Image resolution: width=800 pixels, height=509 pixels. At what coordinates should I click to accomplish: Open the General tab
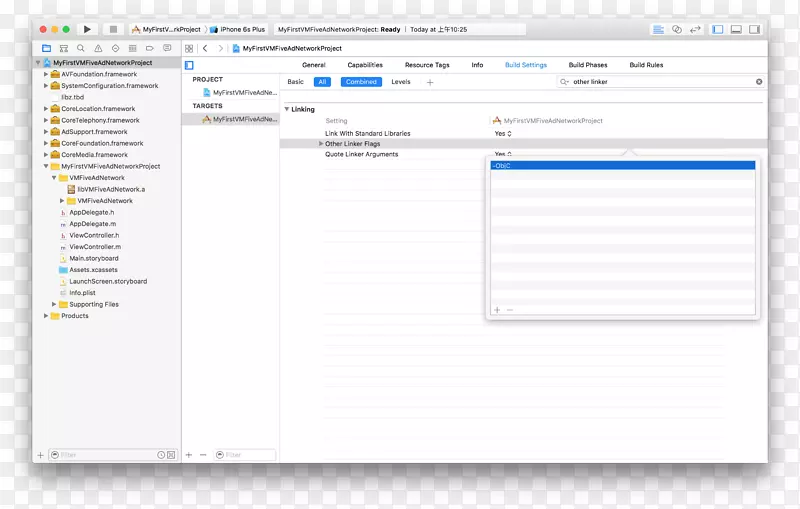314,65
